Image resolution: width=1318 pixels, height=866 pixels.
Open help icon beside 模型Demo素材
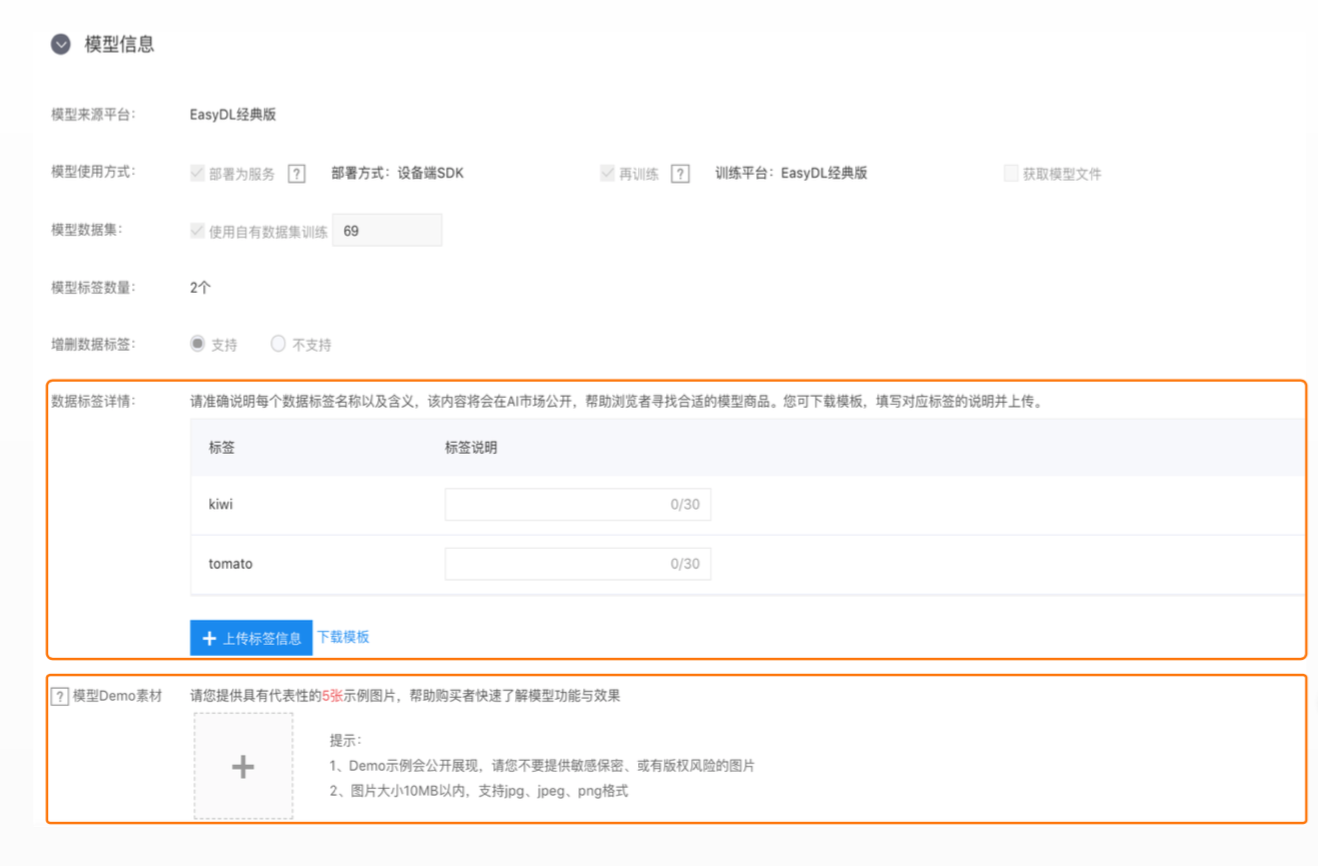coord(60,696)
